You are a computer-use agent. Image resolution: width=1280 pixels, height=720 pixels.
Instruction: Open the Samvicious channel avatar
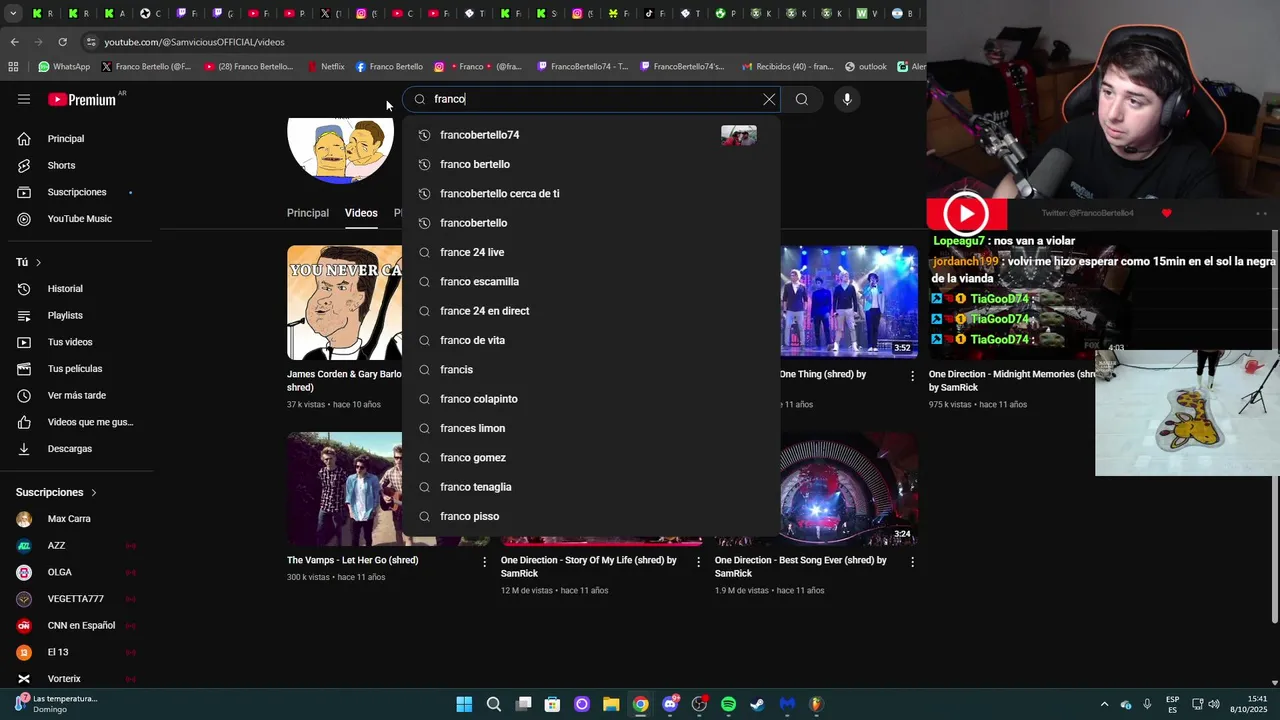(341, 151)
